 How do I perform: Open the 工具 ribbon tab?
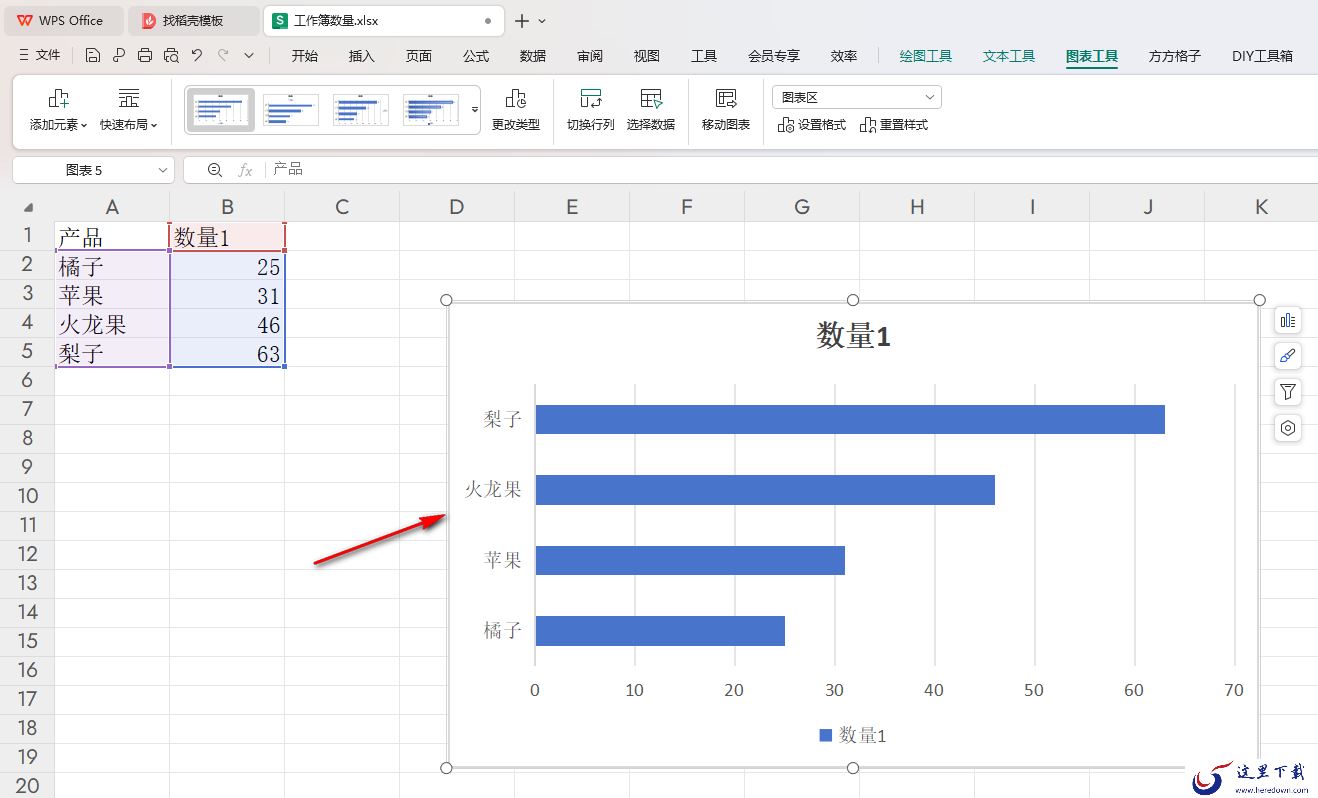704,56
